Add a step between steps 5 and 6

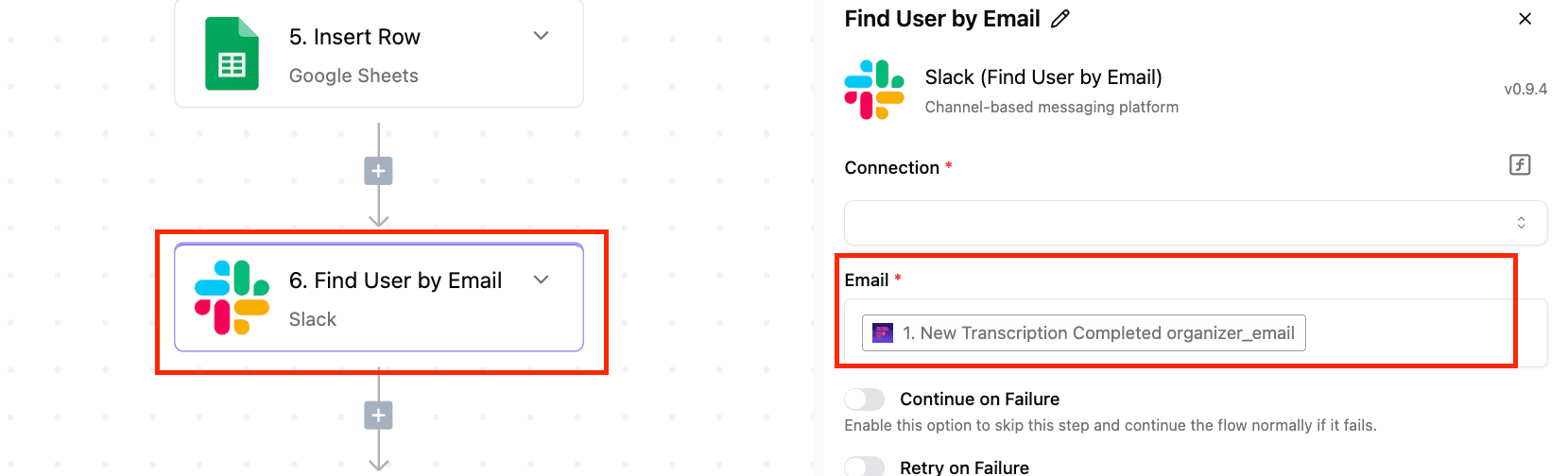[x=378, y=171]
